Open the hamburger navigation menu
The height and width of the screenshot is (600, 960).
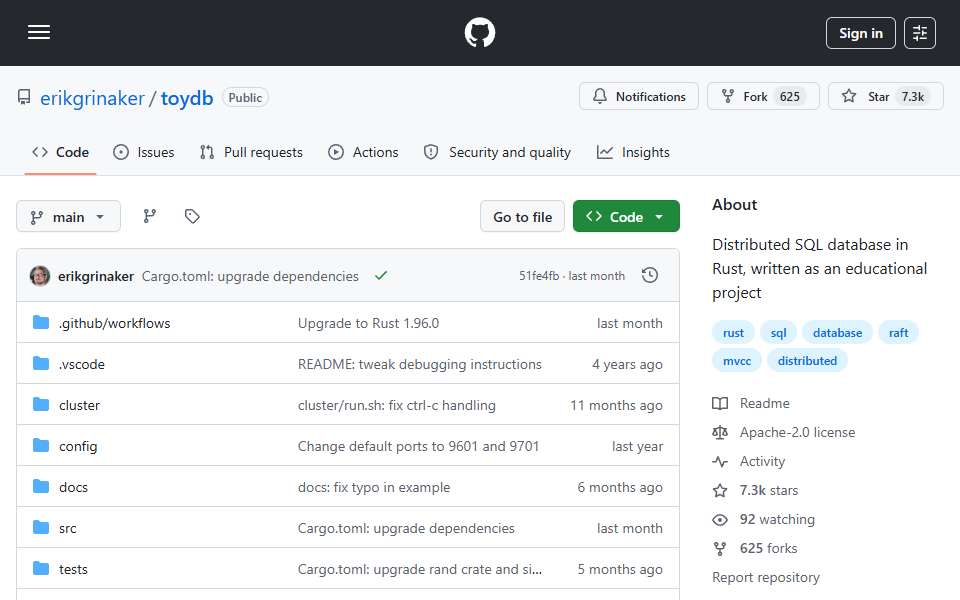tap(39, 32)
